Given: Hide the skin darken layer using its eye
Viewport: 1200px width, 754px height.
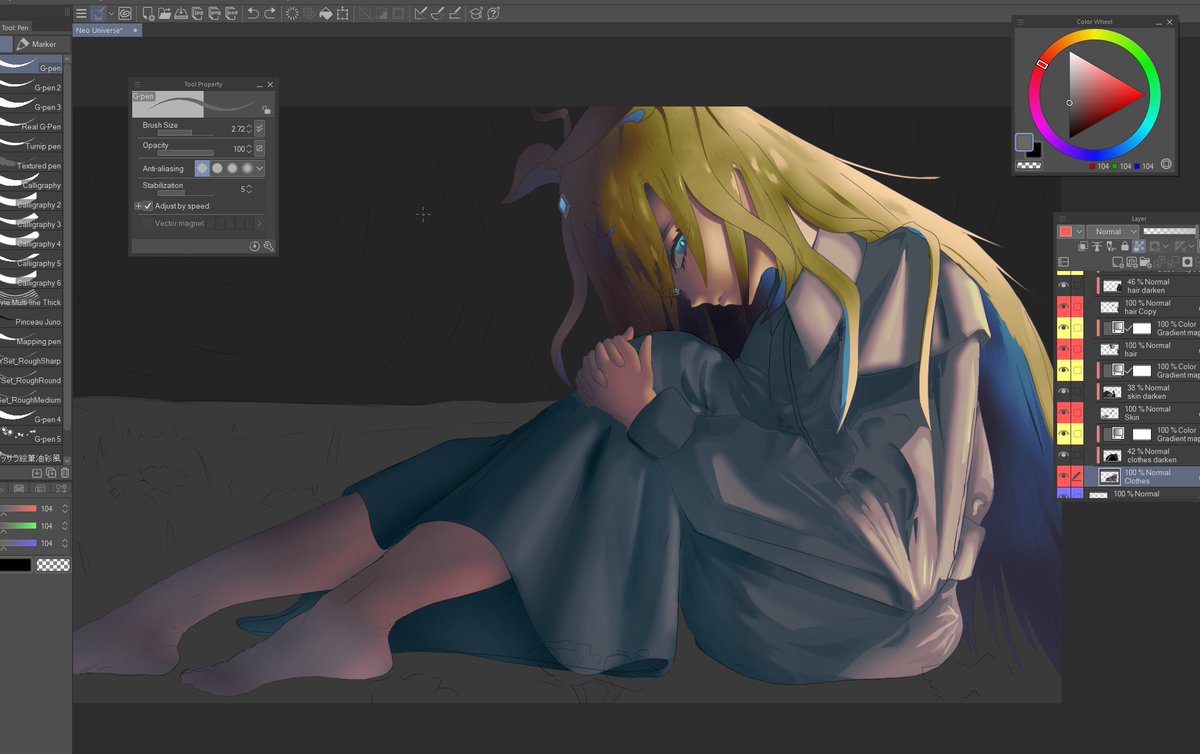Looking at the screenshot, I should pos(1063,391).
